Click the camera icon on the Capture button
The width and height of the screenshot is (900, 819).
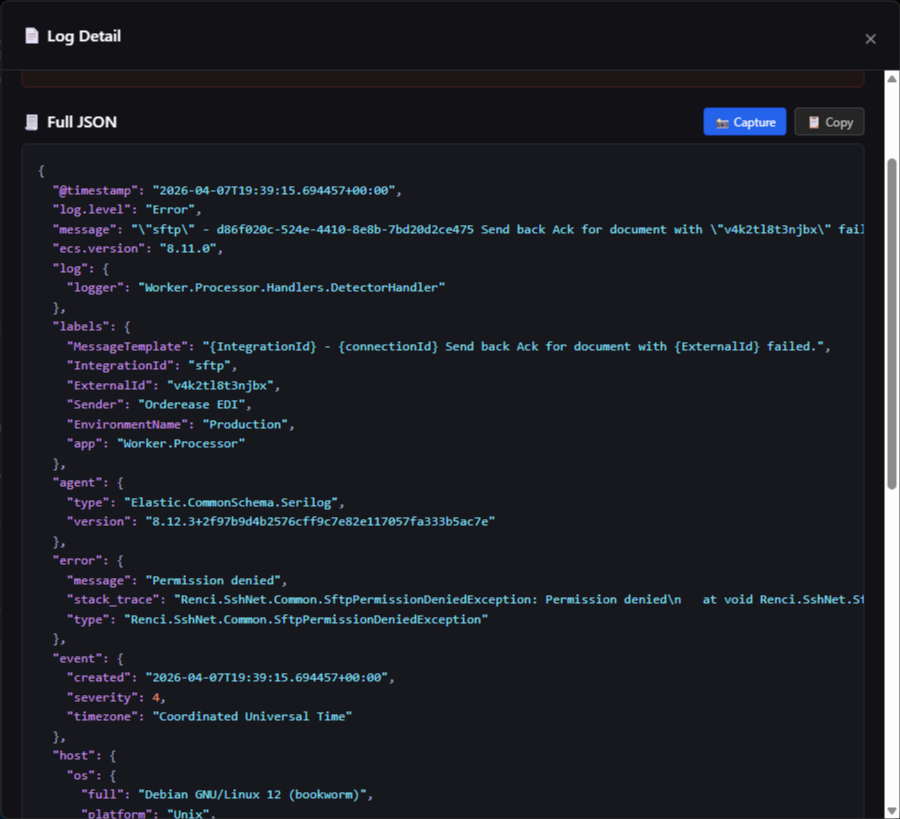point(722,123)
